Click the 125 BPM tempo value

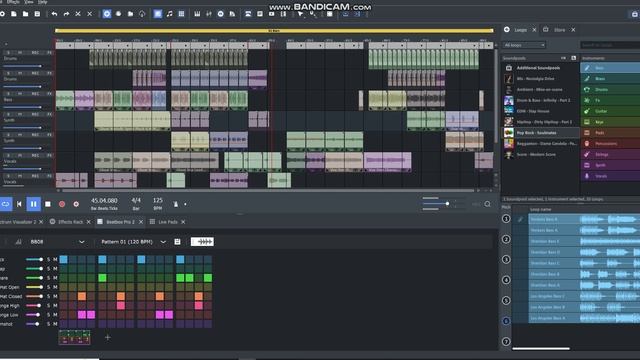click(x=158, y=200)
